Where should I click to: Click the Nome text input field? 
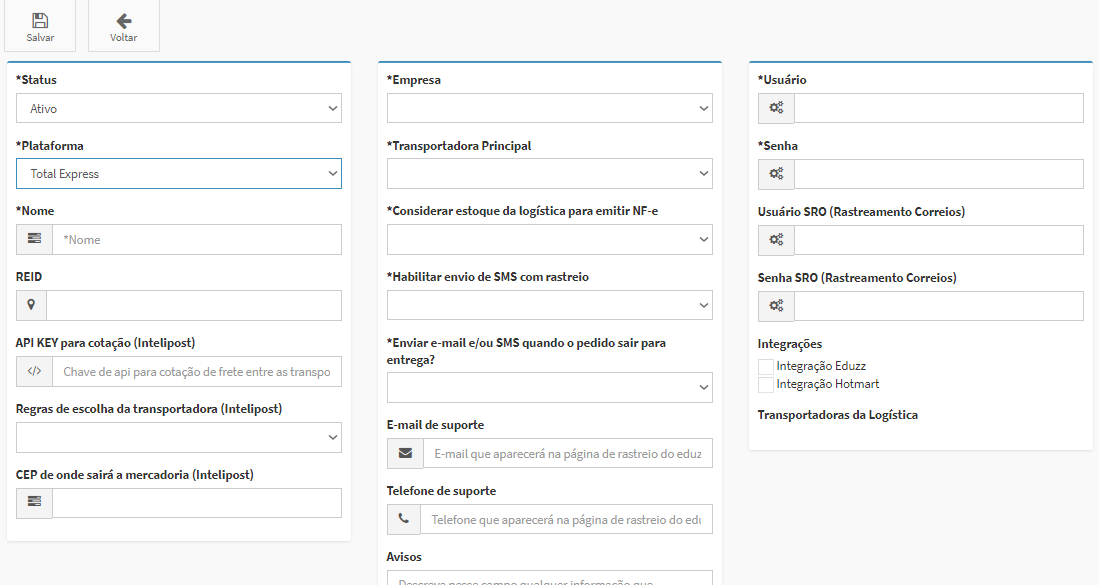[x=197, y=240]
